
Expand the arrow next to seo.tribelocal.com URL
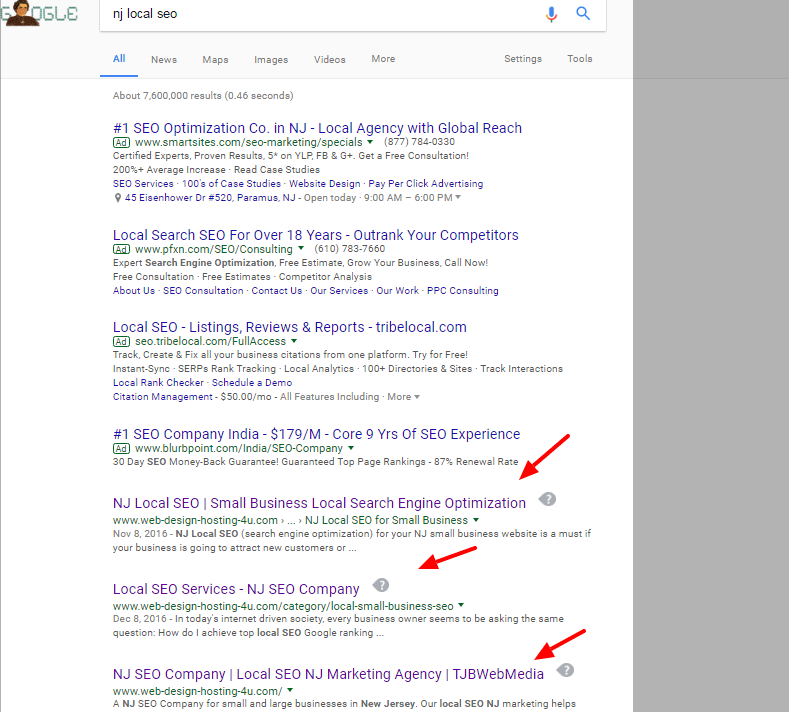coord(294,341)
